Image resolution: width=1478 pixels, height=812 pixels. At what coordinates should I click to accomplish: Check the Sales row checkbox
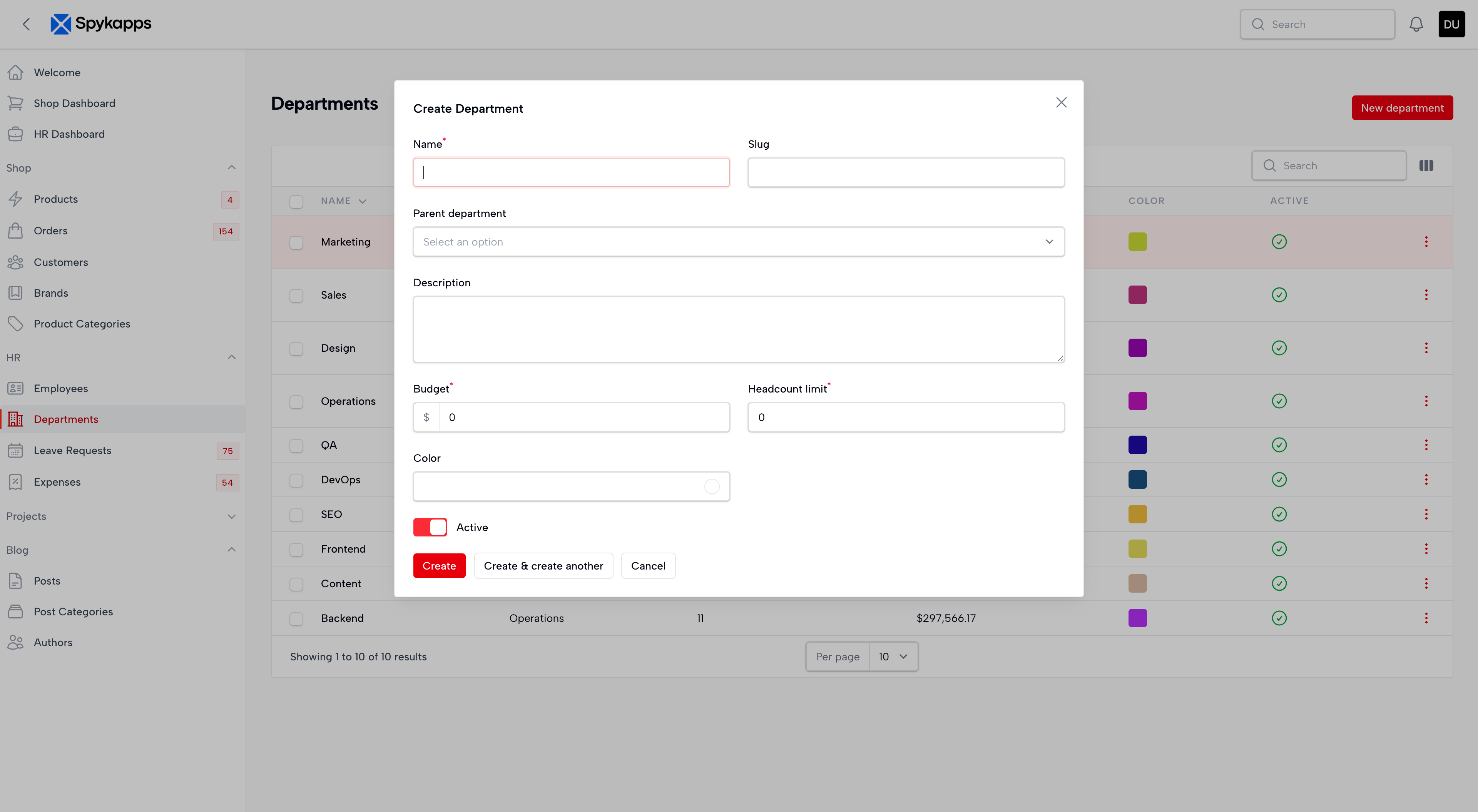pos(297,296)
